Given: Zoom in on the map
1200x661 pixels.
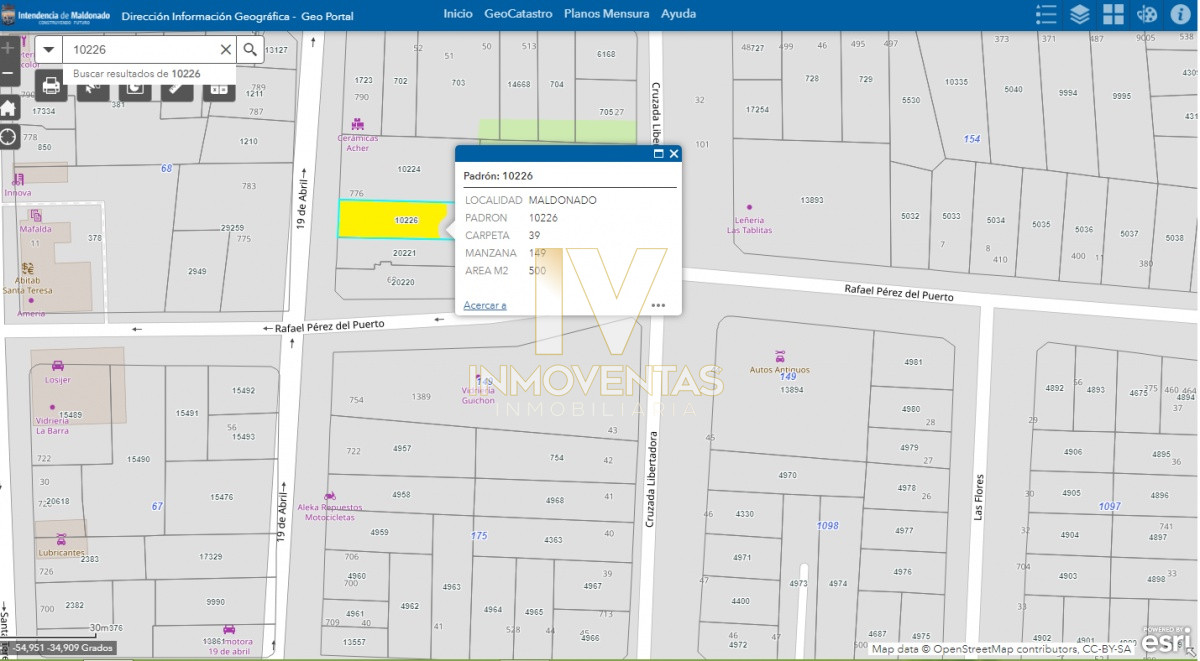Looking at the screenshot, I should [8, 46].
